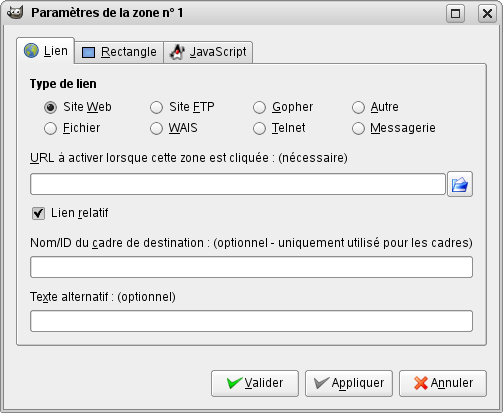Click the JavaScript tab icon
Viewport: 503px width, 413px height.
177,52
